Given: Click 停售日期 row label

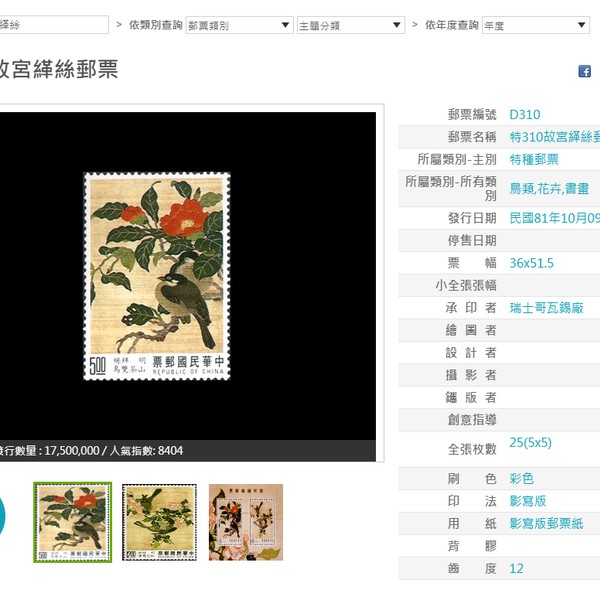Looking at the screenshot, I should [472, 241].
